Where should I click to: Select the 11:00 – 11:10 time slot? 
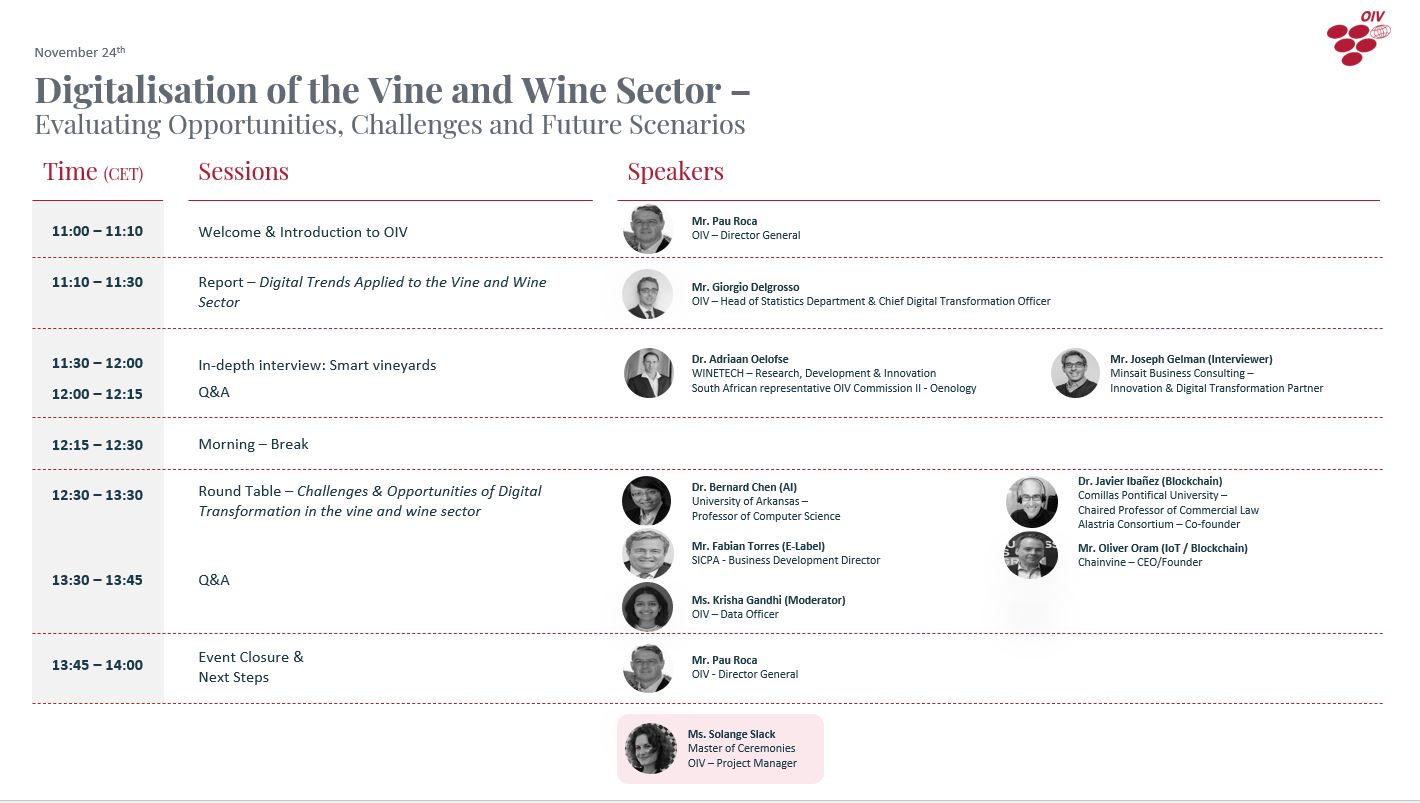pyautogui.click(x=97, y=231)
